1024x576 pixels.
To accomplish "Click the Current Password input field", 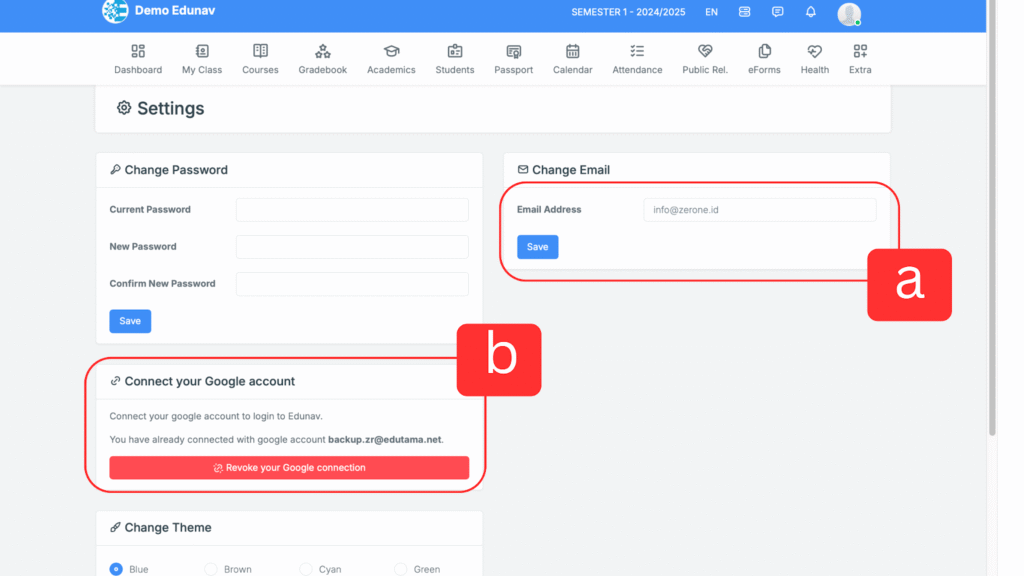I will click(x=352, y=210).
